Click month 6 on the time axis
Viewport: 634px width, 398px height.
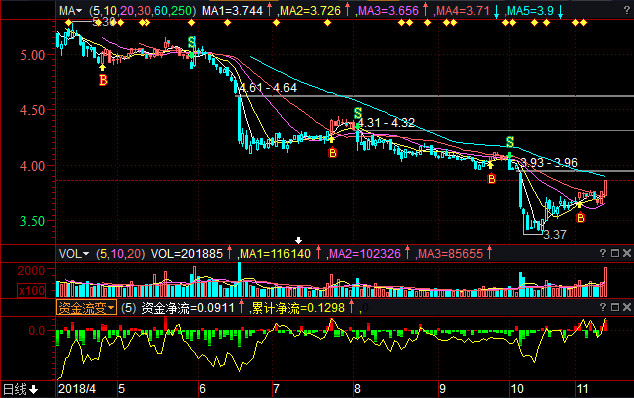(x=203, y=389)
